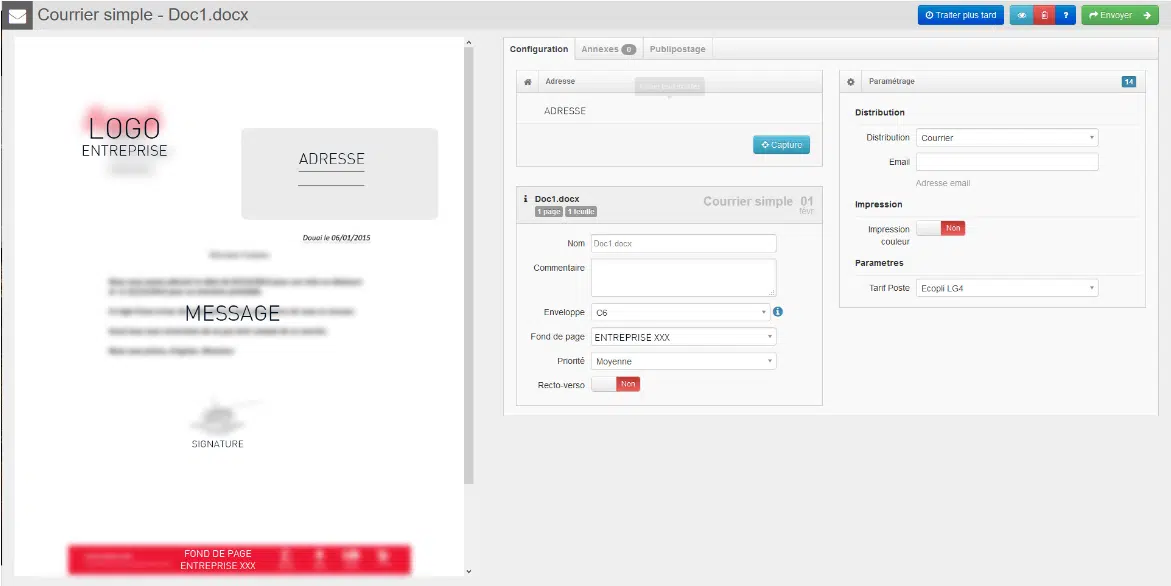Click the ADRESSE text in Adresse panel
This screenshot has width=1171, height=586.
(565, 110)
